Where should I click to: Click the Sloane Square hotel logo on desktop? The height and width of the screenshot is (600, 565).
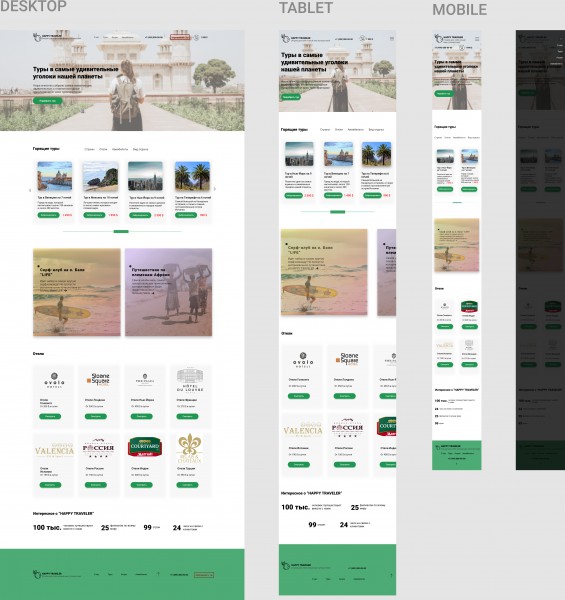coord(99,379)
